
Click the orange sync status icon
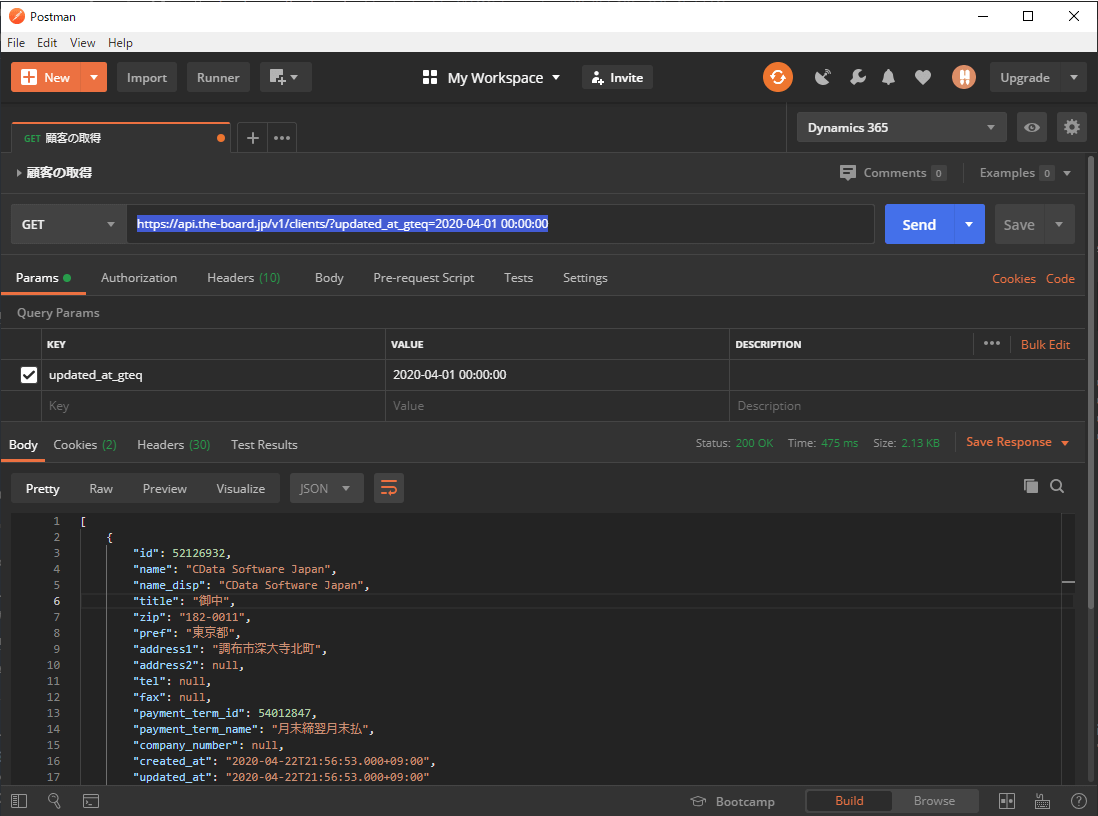[x=777, y=77]
